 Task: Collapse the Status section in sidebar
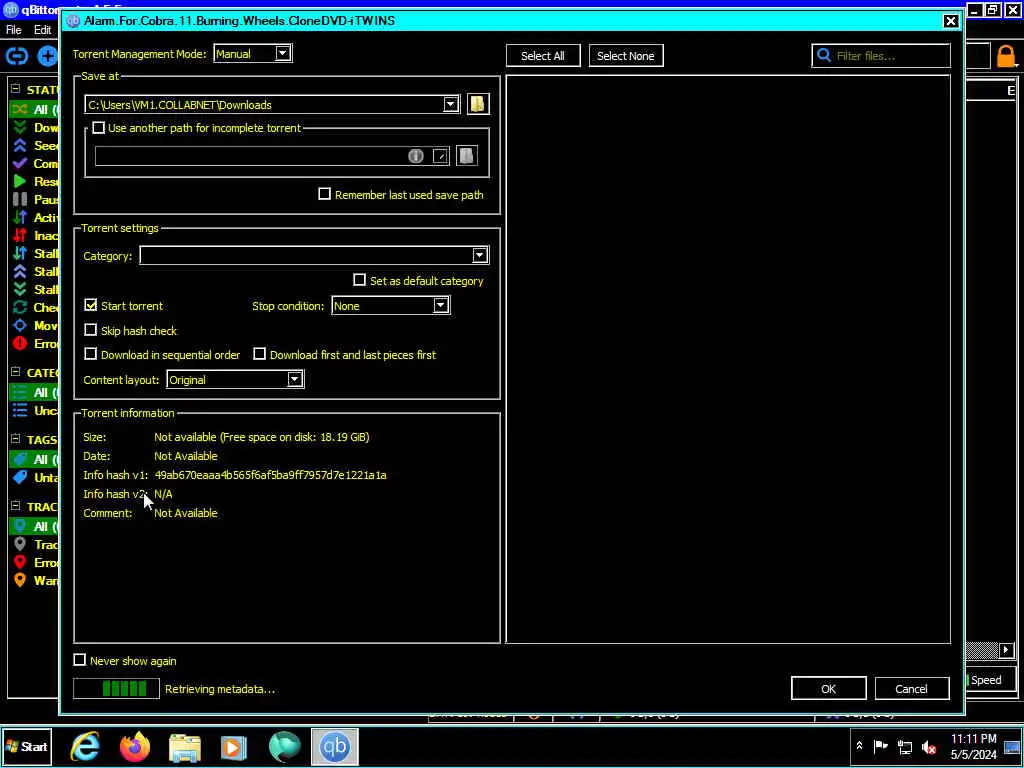click(16, 89)
